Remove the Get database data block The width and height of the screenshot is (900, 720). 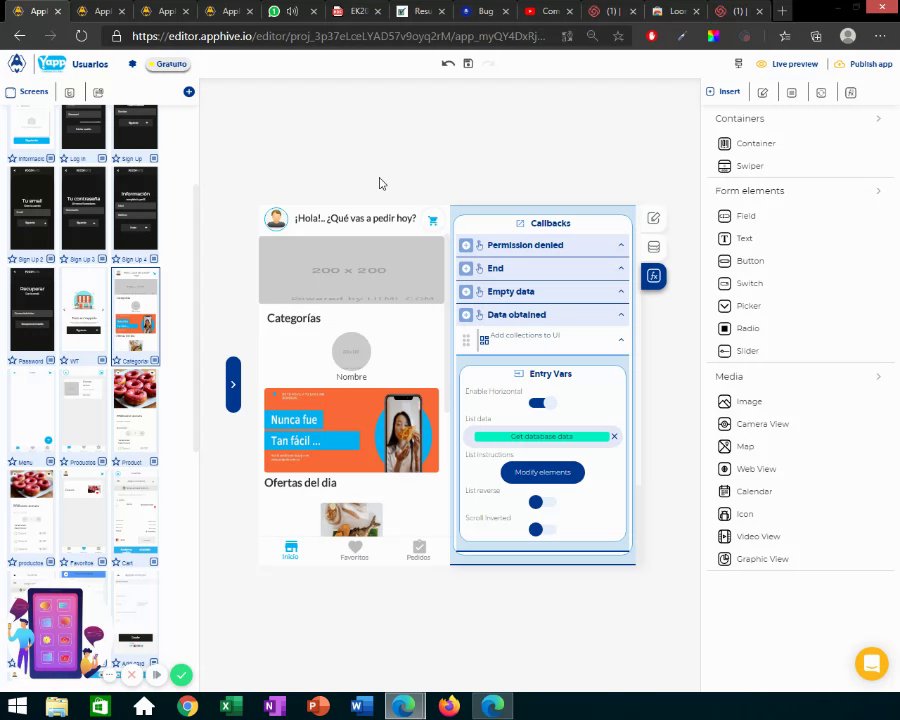[614, 436]
